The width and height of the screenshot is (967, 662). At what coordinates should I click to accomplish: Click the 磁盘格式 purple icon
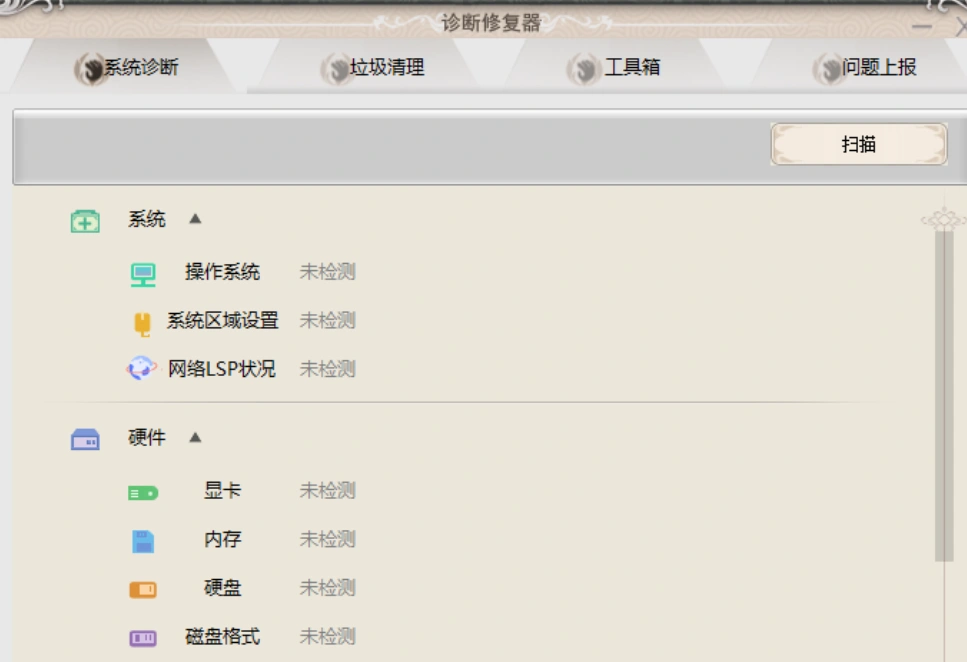pos(143,638)
